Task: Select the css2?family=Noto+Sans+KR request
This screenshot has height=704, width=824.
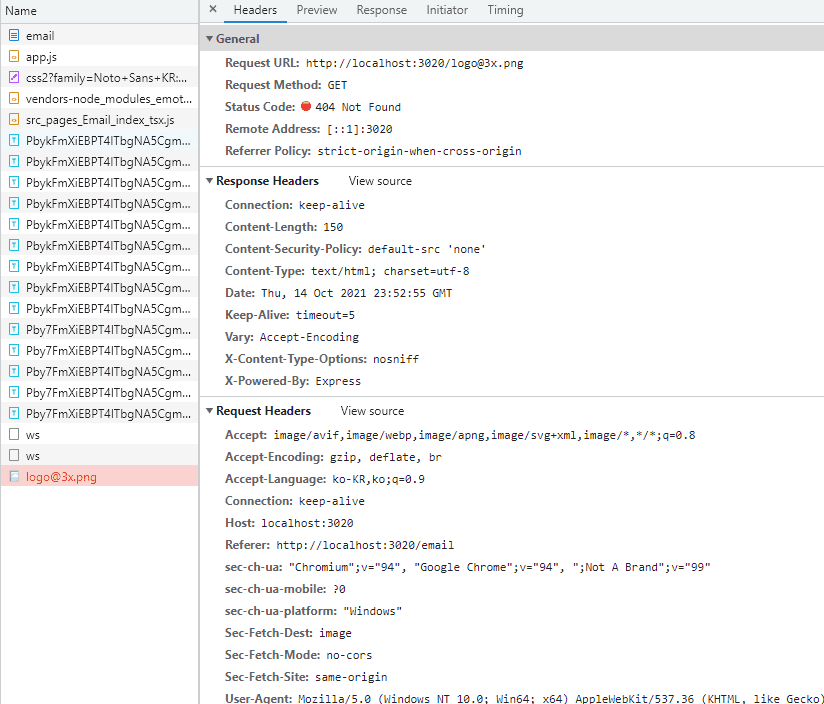Action: pos(99,77)
